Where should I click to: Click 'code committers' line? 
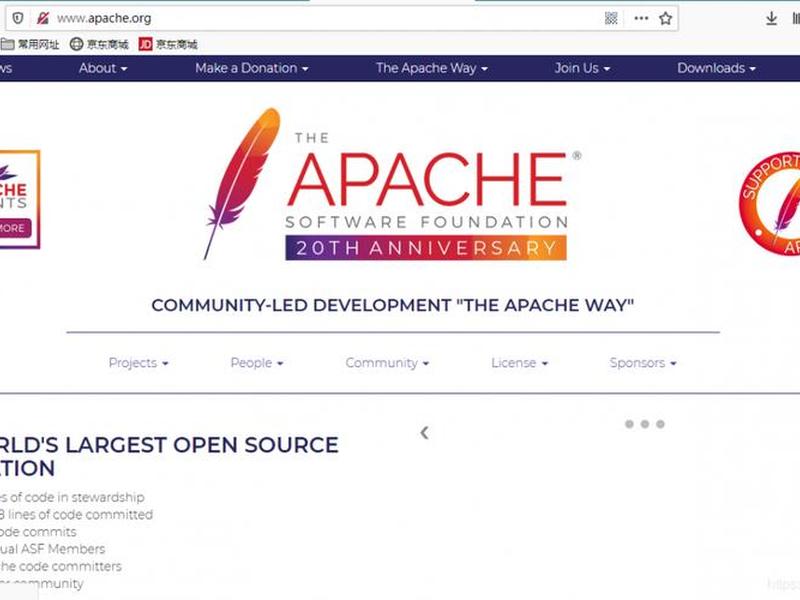point(70,566)
